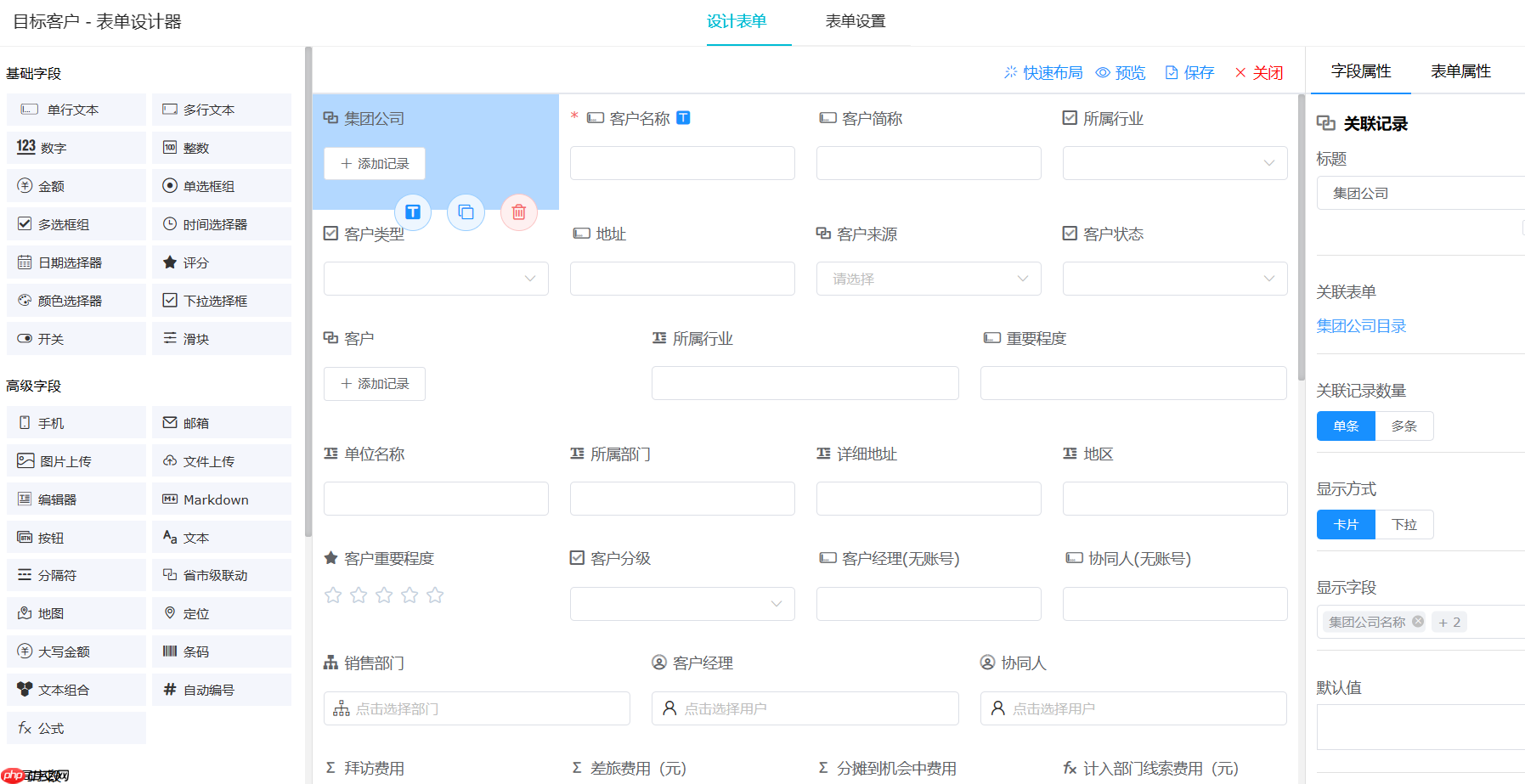Image resolution: width=1525 pixels, height=784 pixels.
Task: Add a 评分 rating field
Action: pyautogui.click(x=221, y=262)
